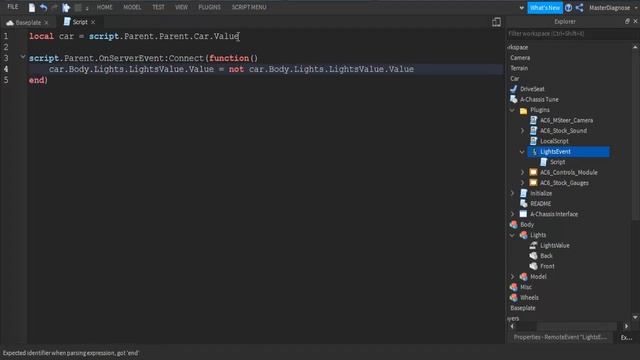Focus the Filter workspace search box
The width and height of the screenshot is (640, 360).
click(567, 34)
